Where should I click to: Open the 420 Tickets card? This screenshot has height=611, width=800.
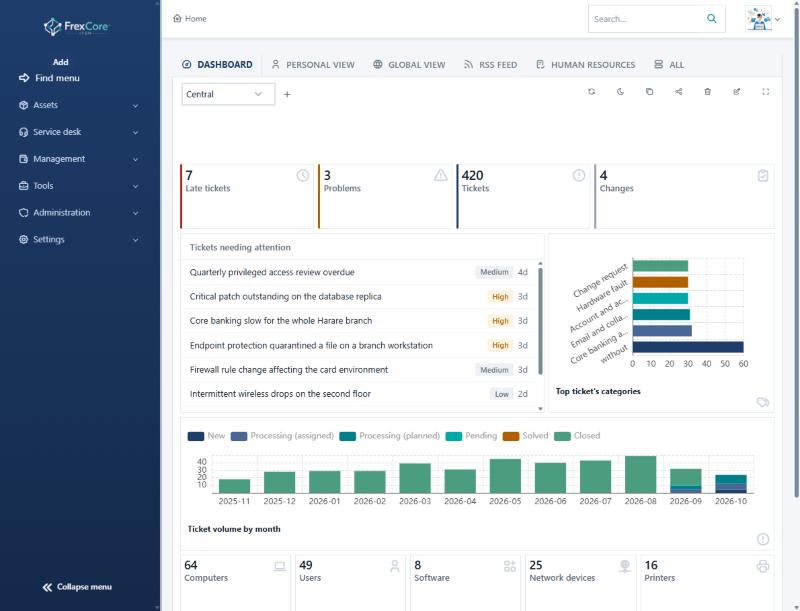tap(523, 196)
